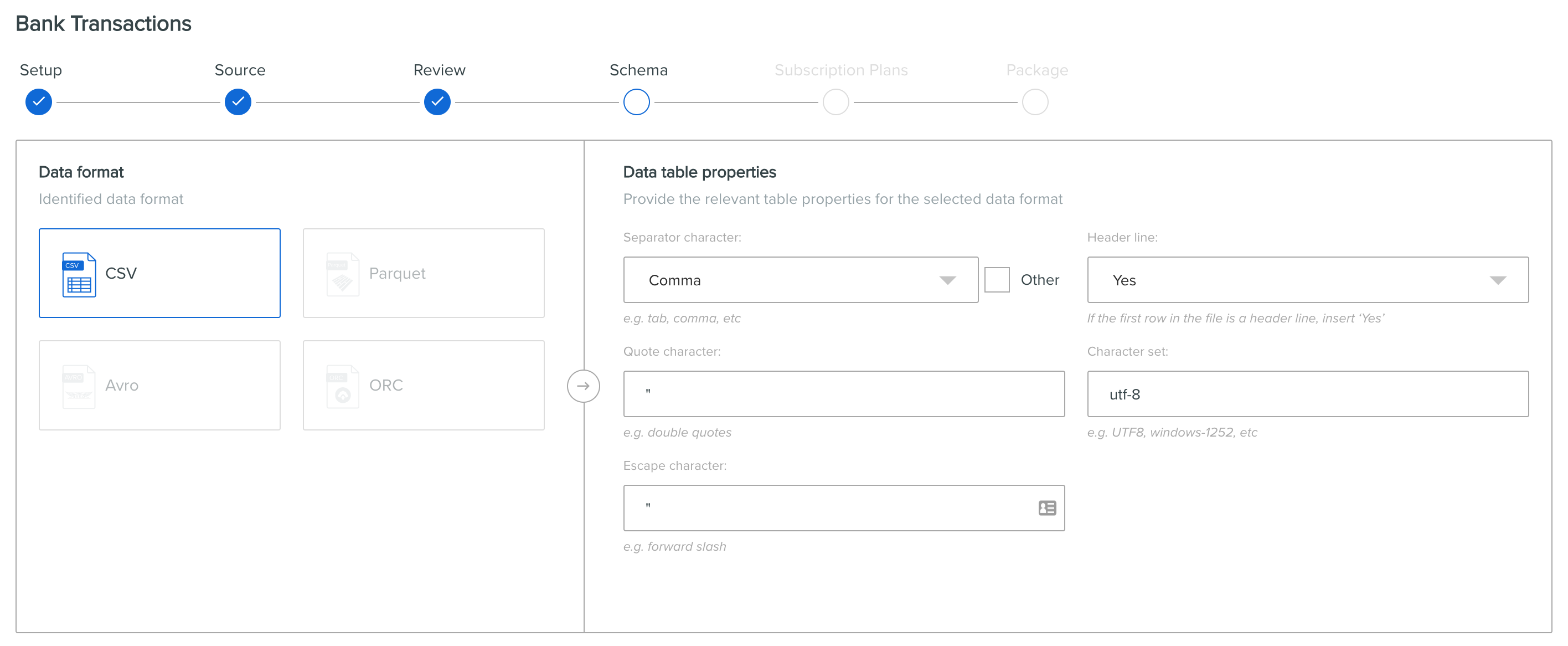The image size is (1568, 646).
Task: Click the Setup step checkmark circle
Action: coord(38,102)
